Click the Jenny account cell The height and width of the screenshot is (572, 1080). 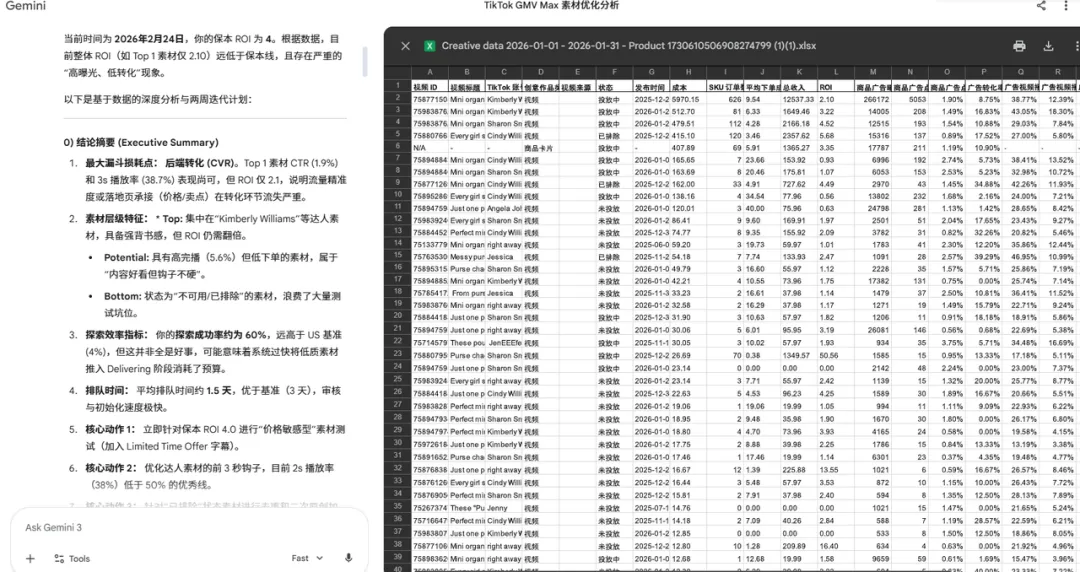coord(503,508)
